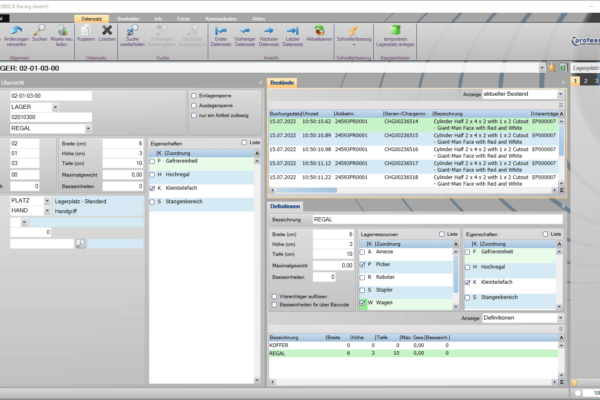The height and width of the screenshot is (400, 600).
Task: Expand Schnellerfassung dropdown arrow
Action: tap(354, 45)
